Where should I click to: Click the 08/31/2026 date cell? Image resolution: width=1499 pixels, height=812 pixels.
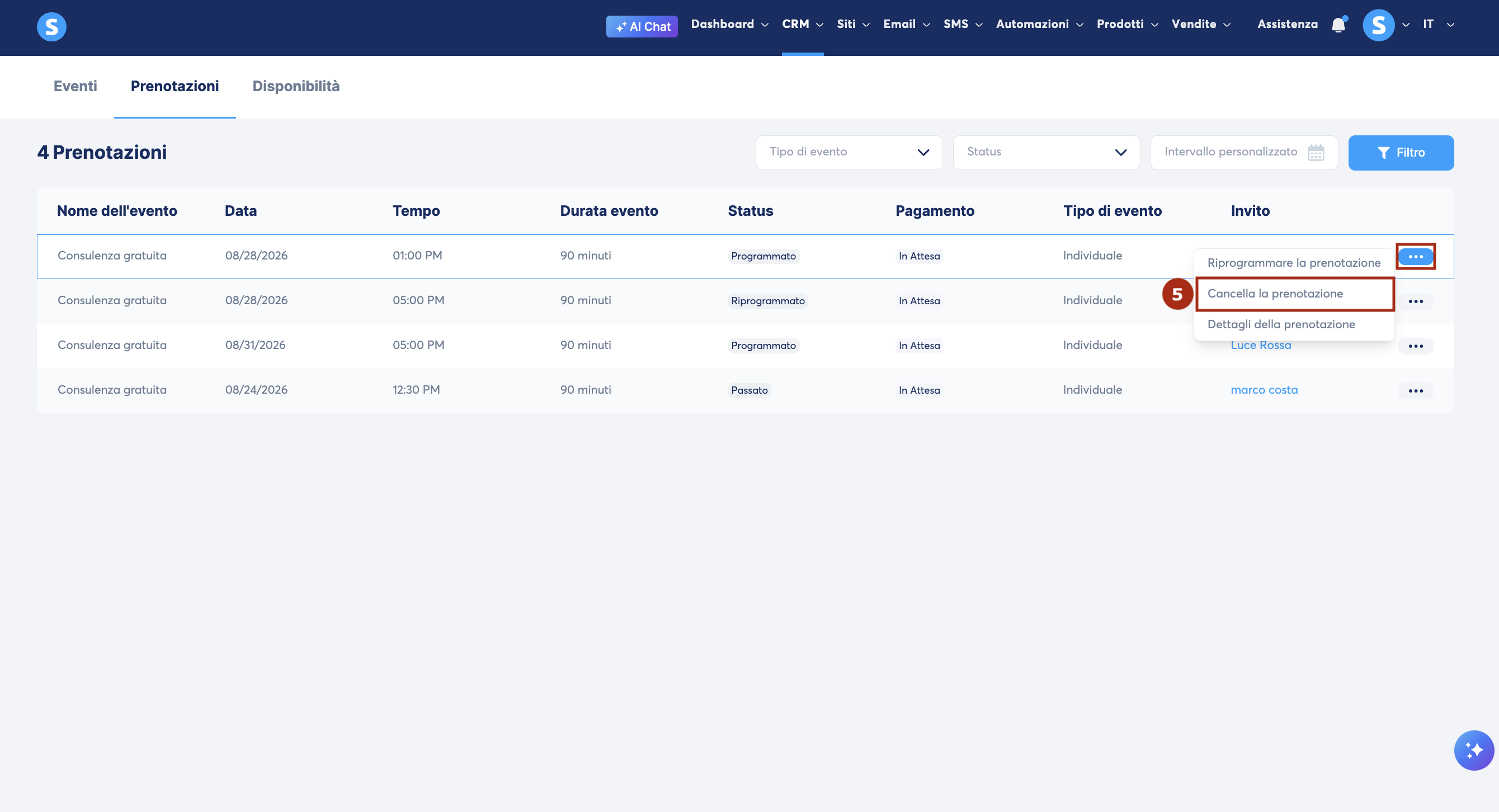click(255, 345)
